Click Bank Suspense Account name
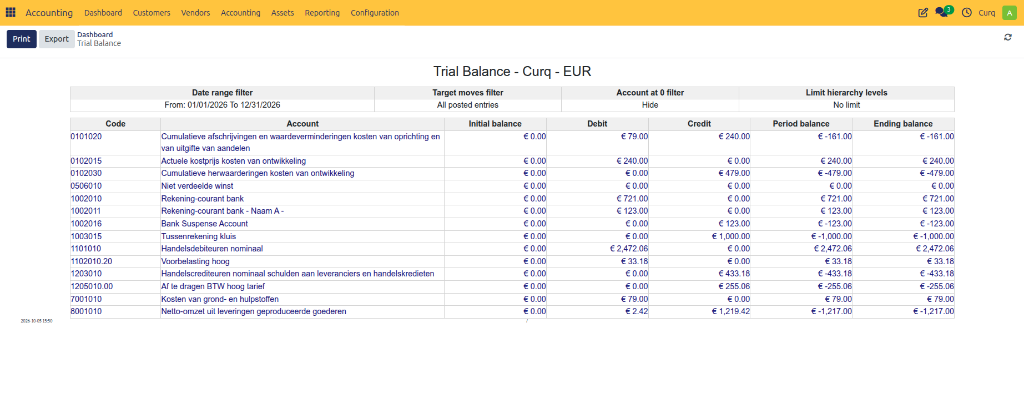The image size is (1024, 406). [204, 224]
